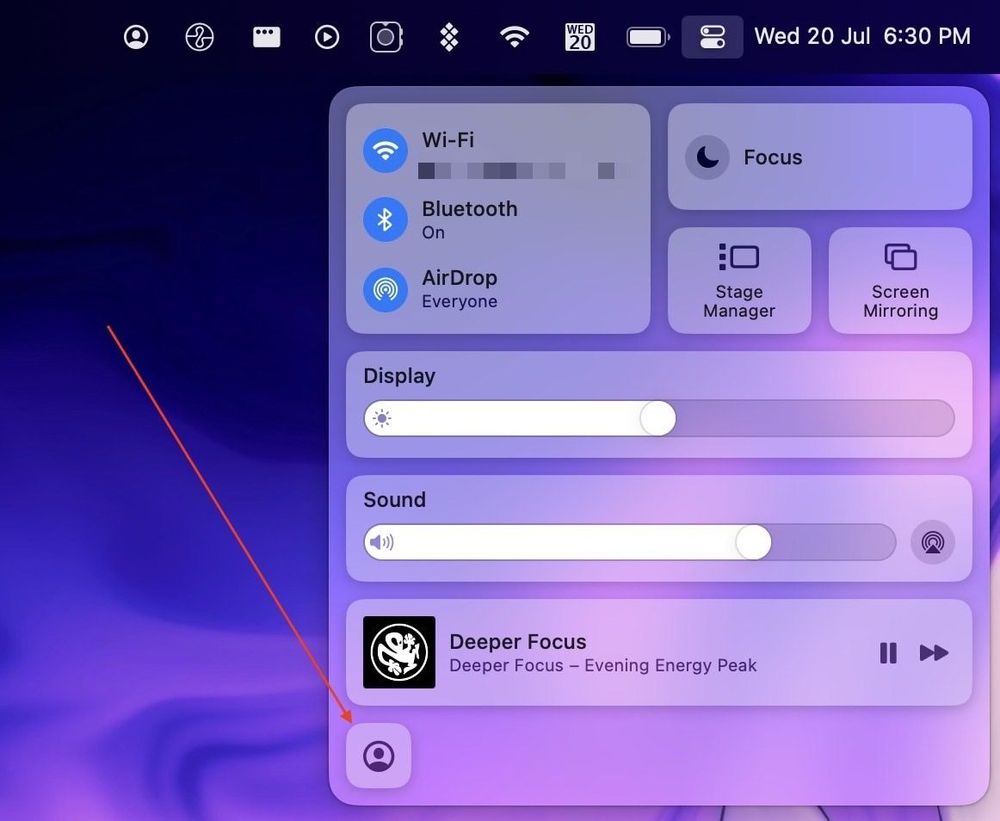Click the Bluetooth icon in Control Center
Image resolution: width=1000 pixels, height=821 pixels.
[x=384, y=220]
